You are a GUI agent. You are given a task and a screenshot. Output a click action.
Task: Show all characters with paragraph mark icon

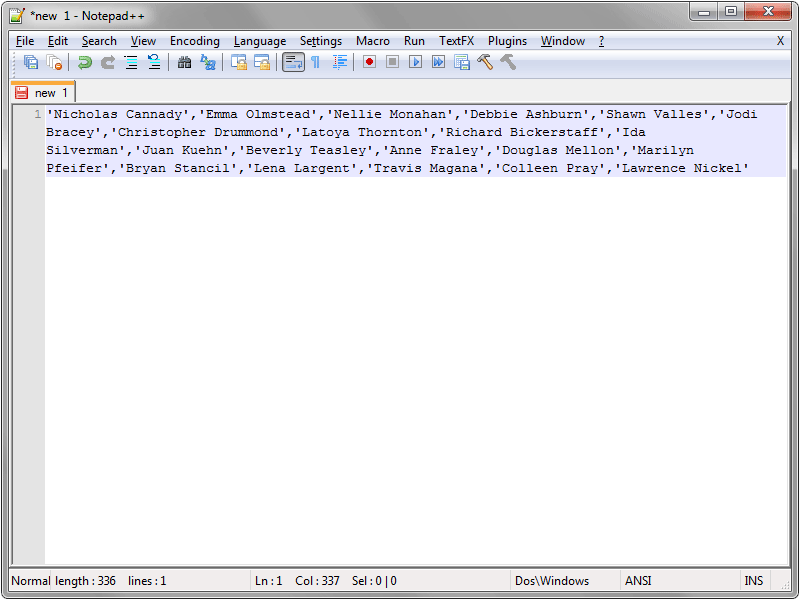click(x=315, y=62)
